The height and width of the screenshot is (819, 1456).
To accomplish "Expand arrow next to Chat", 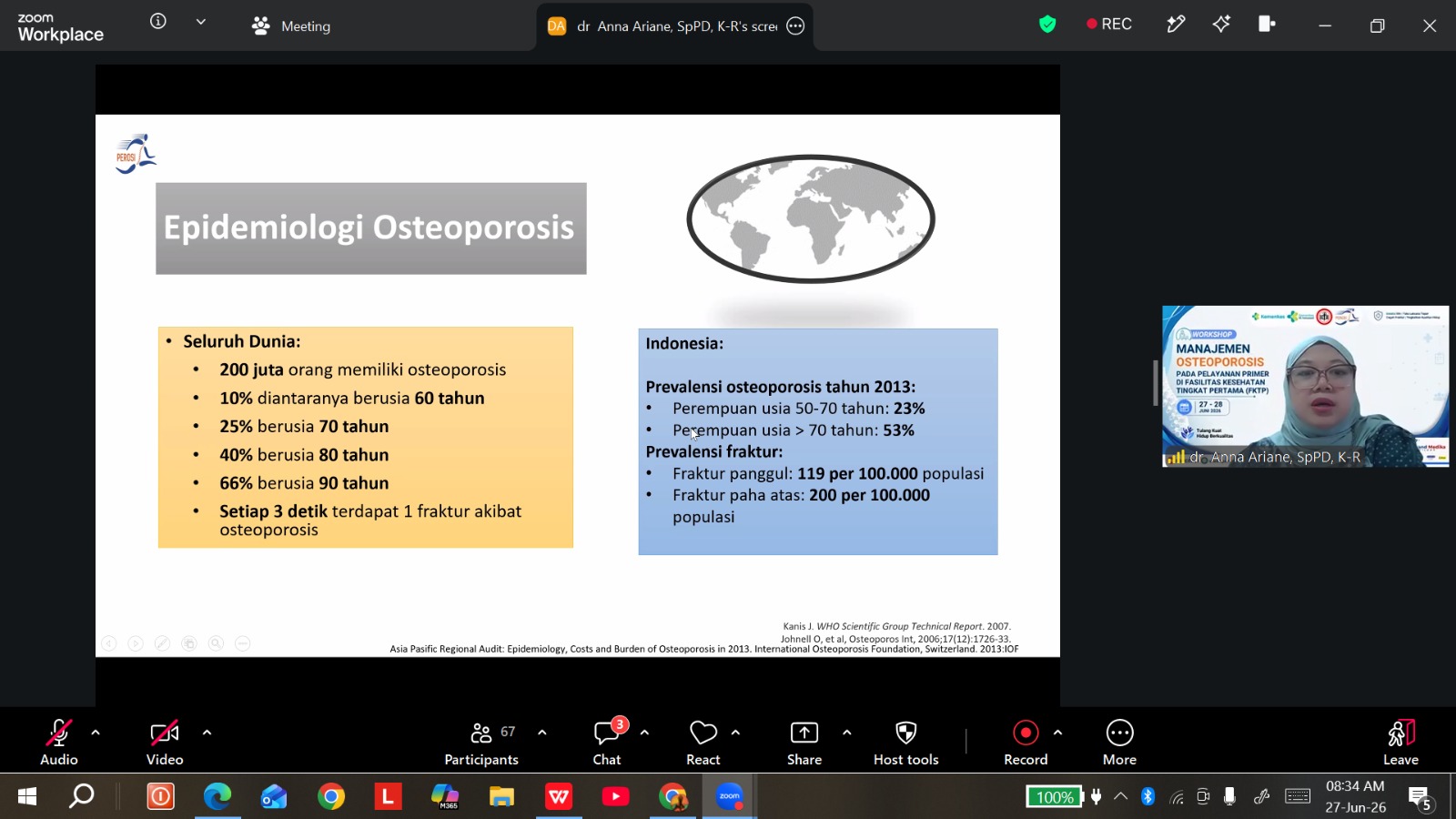I will 644,733.
